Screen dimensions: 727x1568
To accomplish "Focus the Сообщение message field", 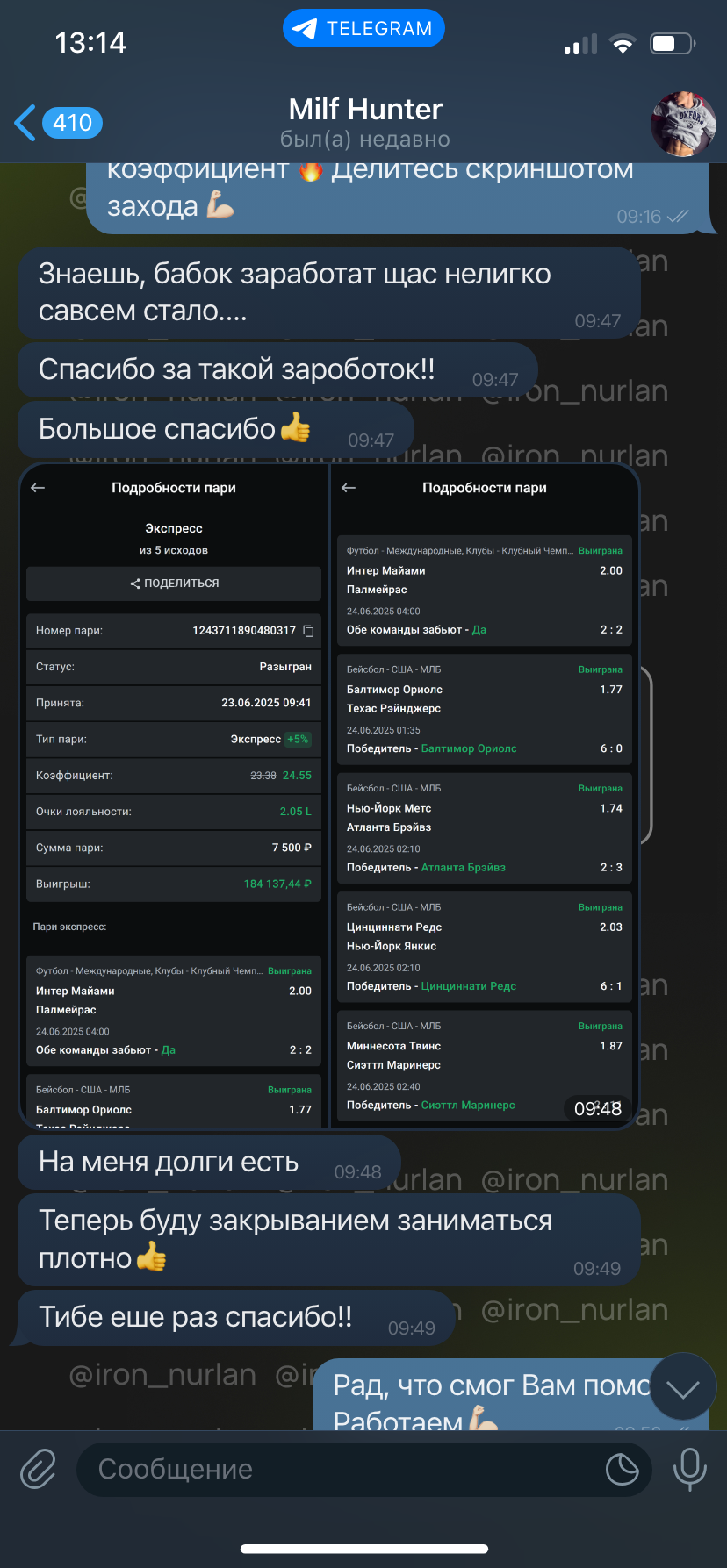I will click(363, 1469).
